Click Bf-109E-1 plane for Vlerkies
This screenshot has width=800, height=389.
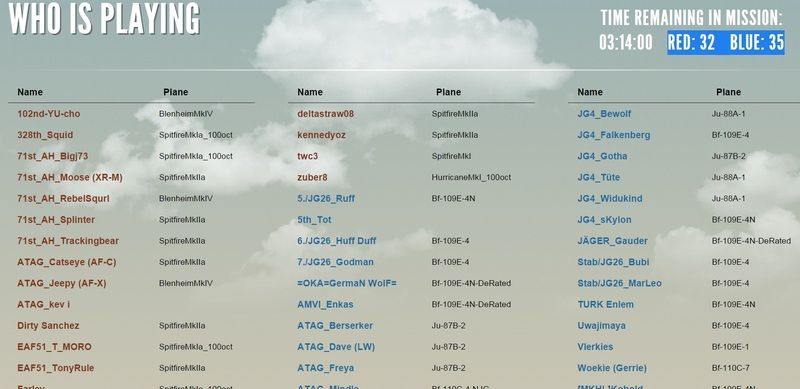click(731, 347)
